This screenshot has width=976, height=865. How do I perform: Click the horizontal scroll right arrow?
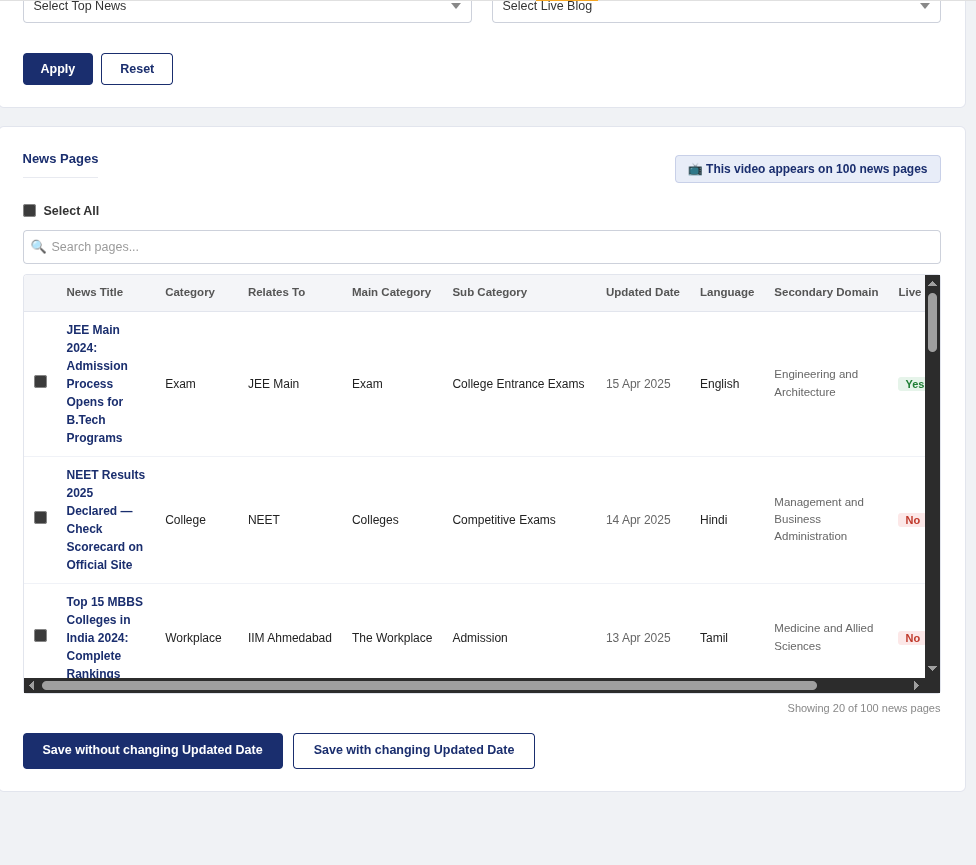[x=916, y=685]
